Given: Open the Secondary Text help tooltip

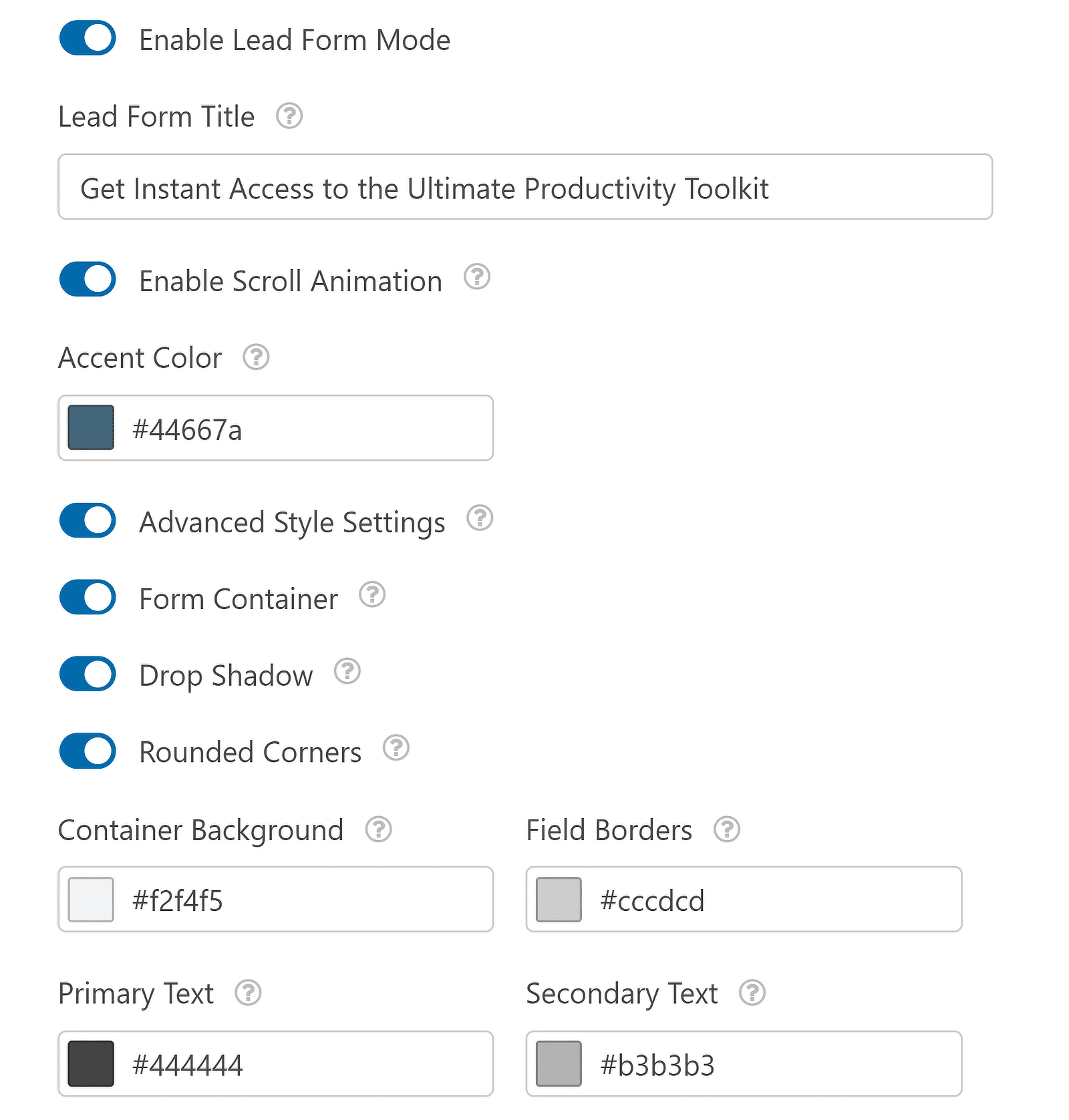Looking at the screenshot, I should [752, 994].
